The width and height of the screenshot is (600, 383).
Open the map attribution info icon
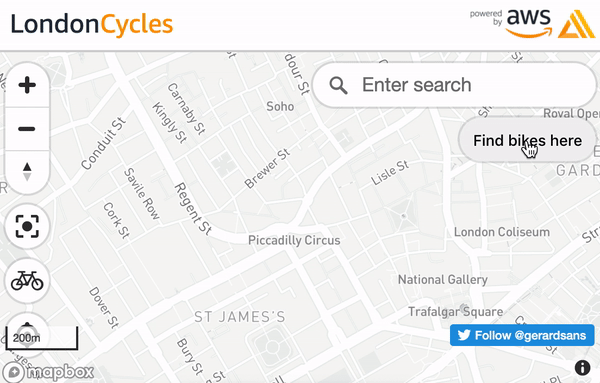tap(582, 368)
